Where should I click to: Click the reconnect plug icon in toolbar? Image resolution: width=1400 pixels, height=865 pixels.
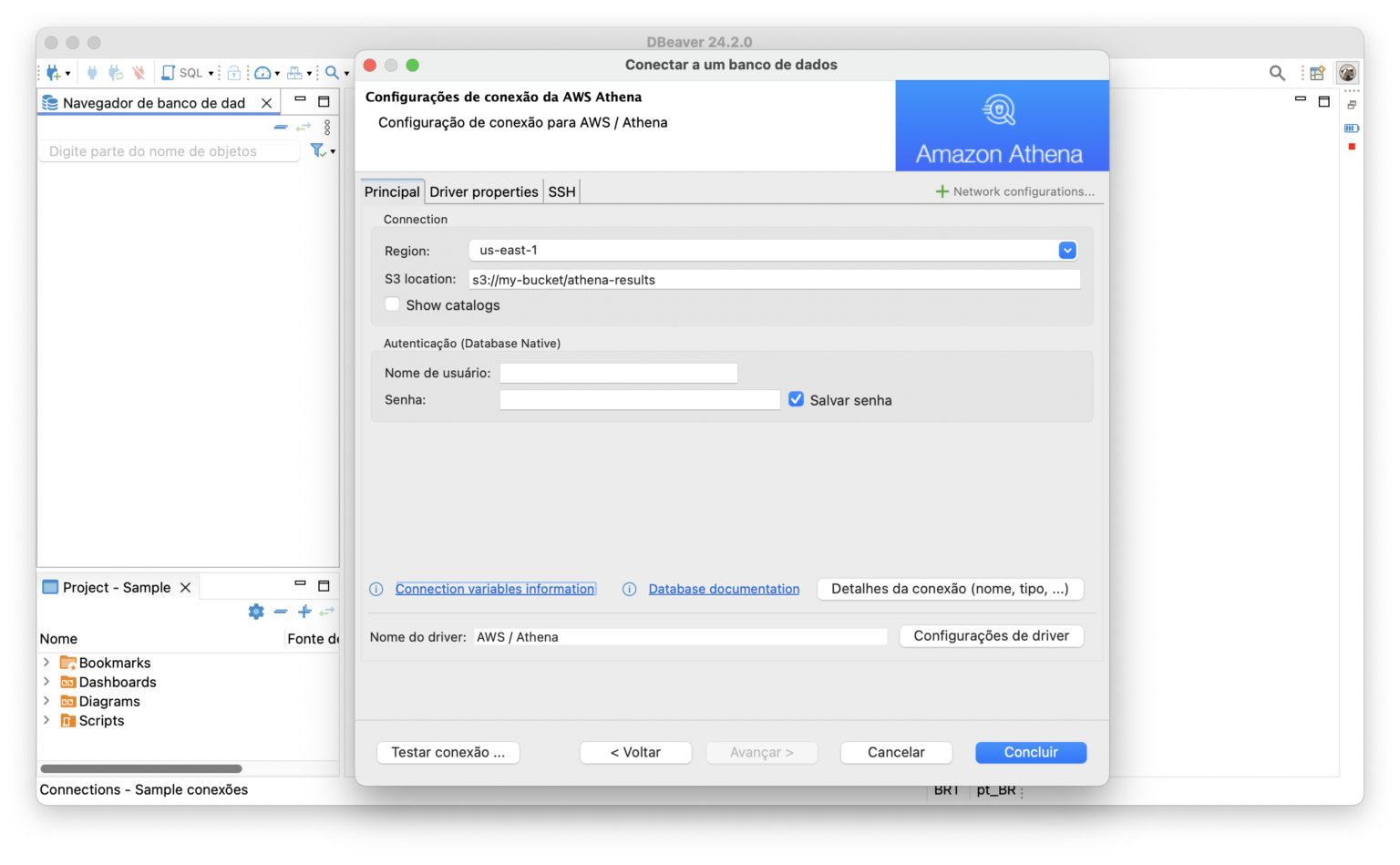(x=117, y=73)
